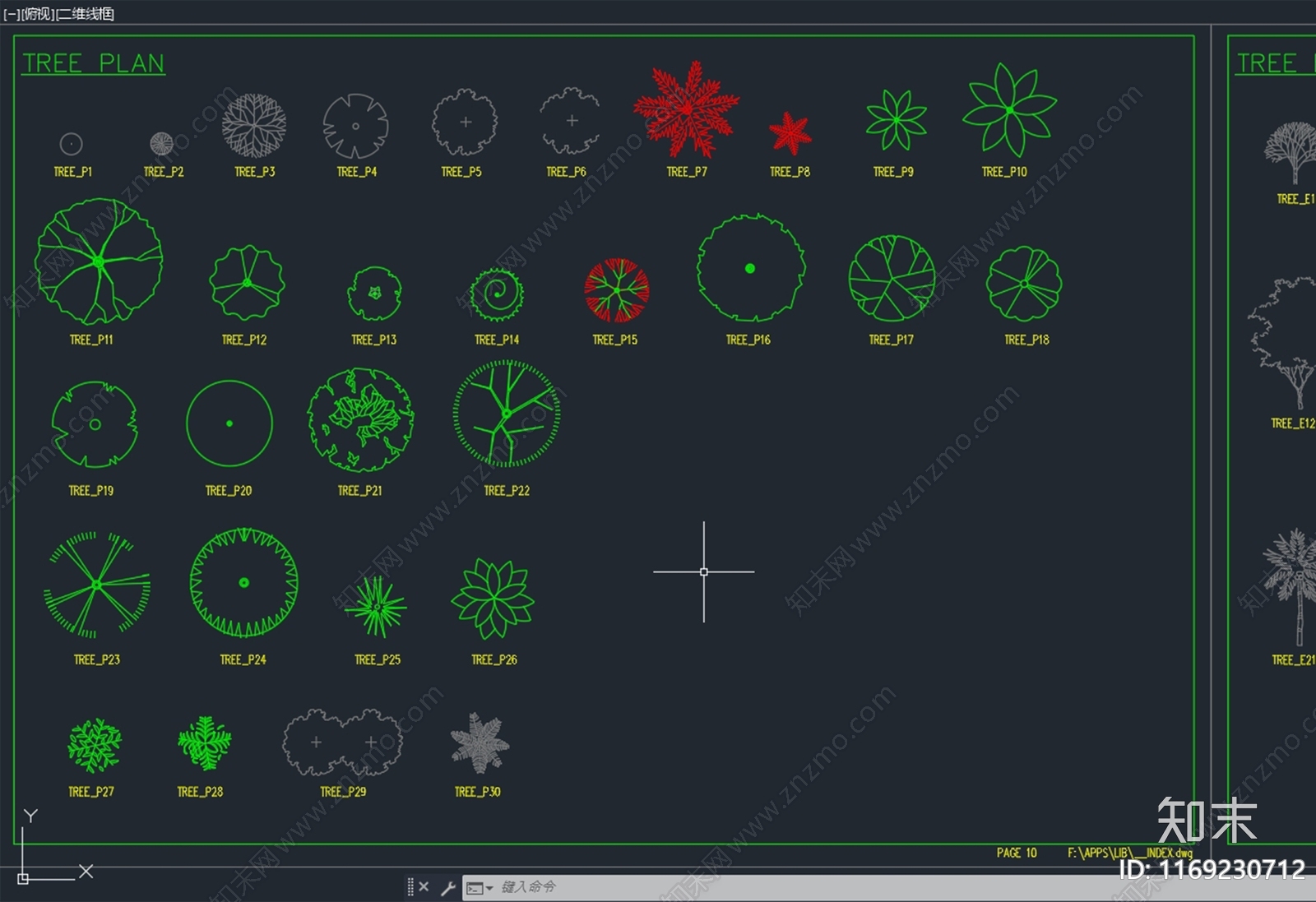Screen dimensions: 1316x902
Task: Open the 二维线框 visual style menu
Action: click(x=85, y=13)
